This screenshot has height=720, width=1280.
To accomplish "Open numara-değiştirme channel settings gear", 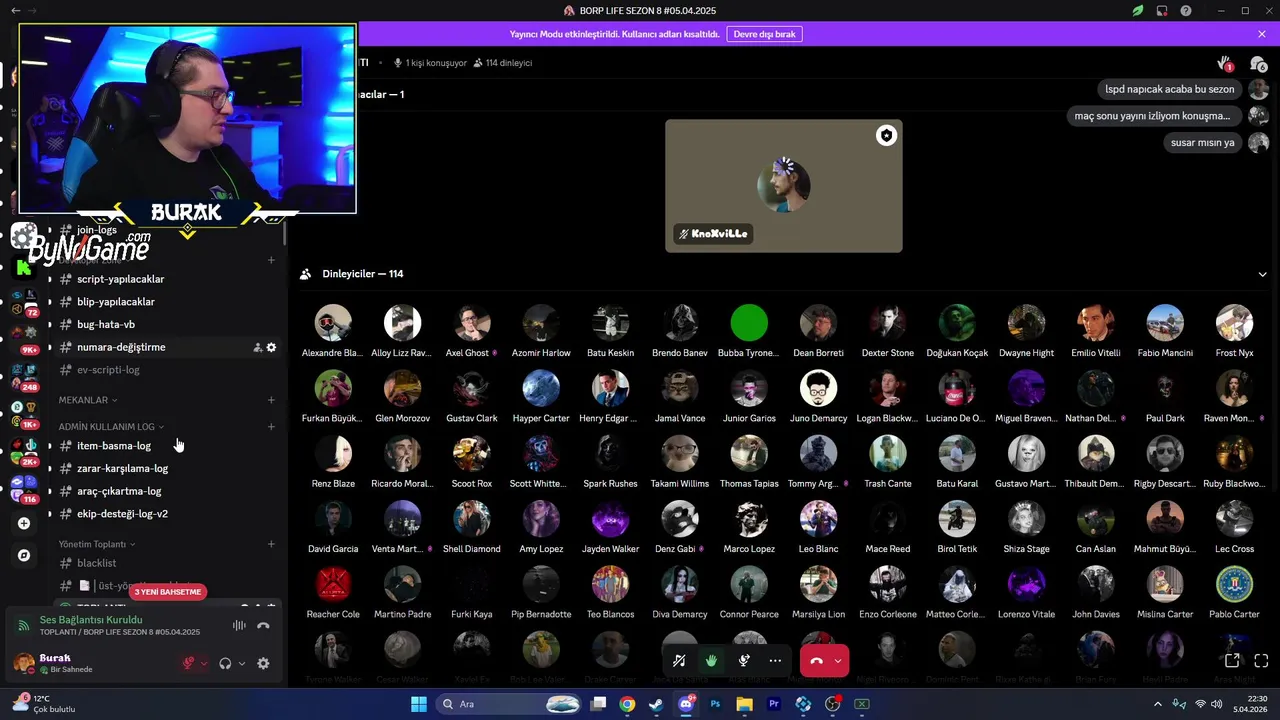I will click(x=271, y=347).
